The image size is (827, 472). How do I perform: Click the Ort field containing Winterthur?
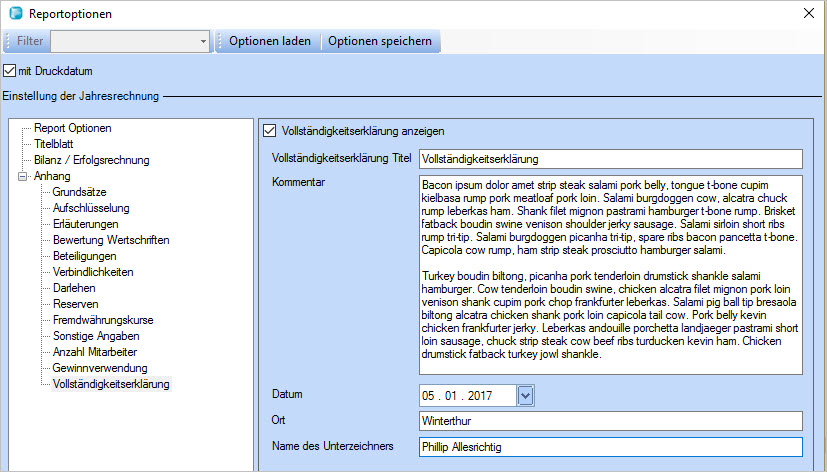coord(610,421)
